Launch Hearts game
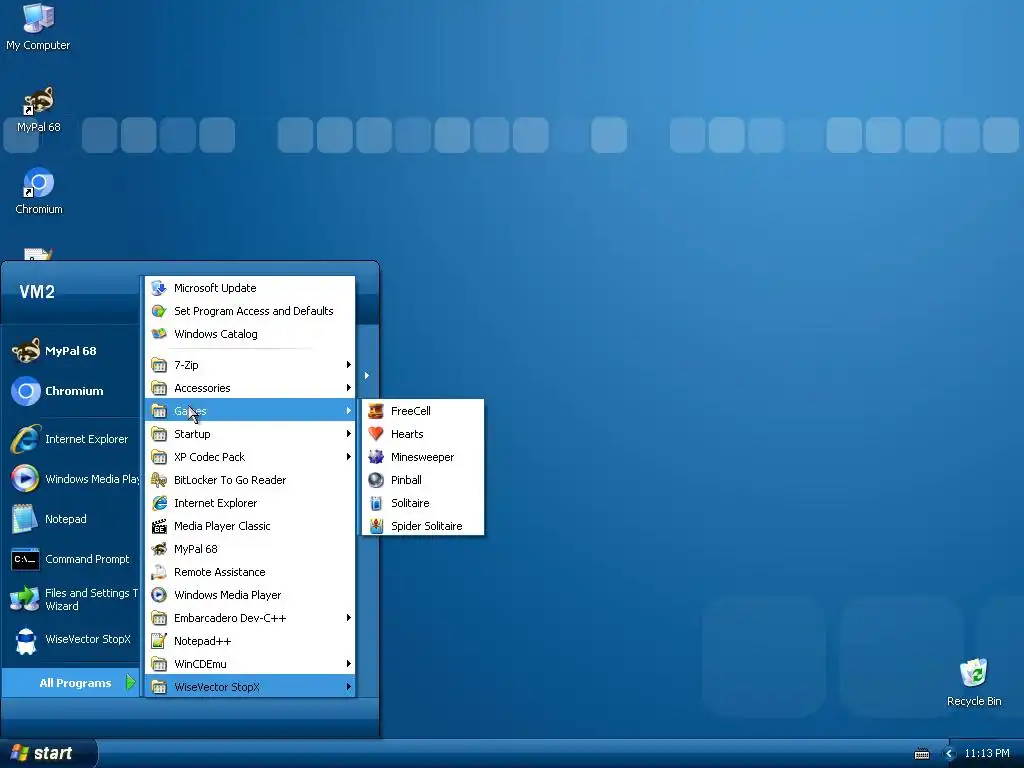1024x768 pixels. point(423,434)
